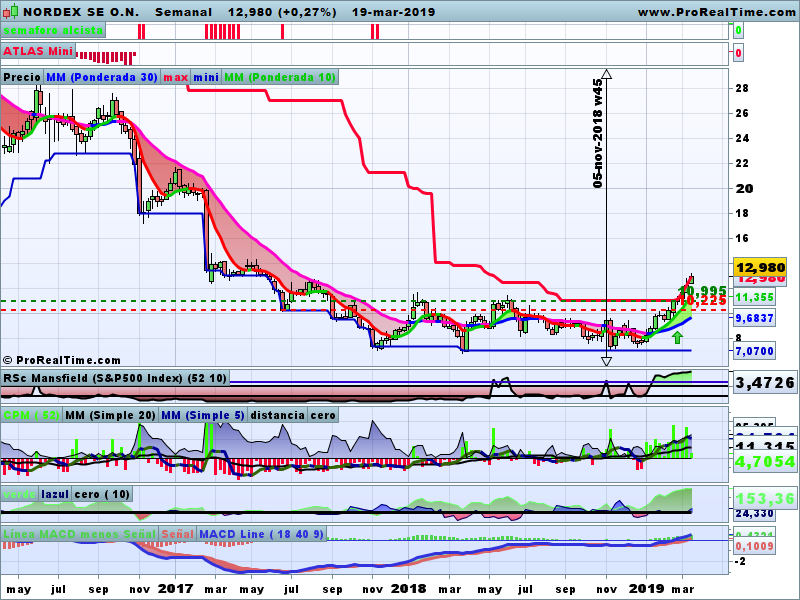Select the Señal legend label

pos(178,534)
